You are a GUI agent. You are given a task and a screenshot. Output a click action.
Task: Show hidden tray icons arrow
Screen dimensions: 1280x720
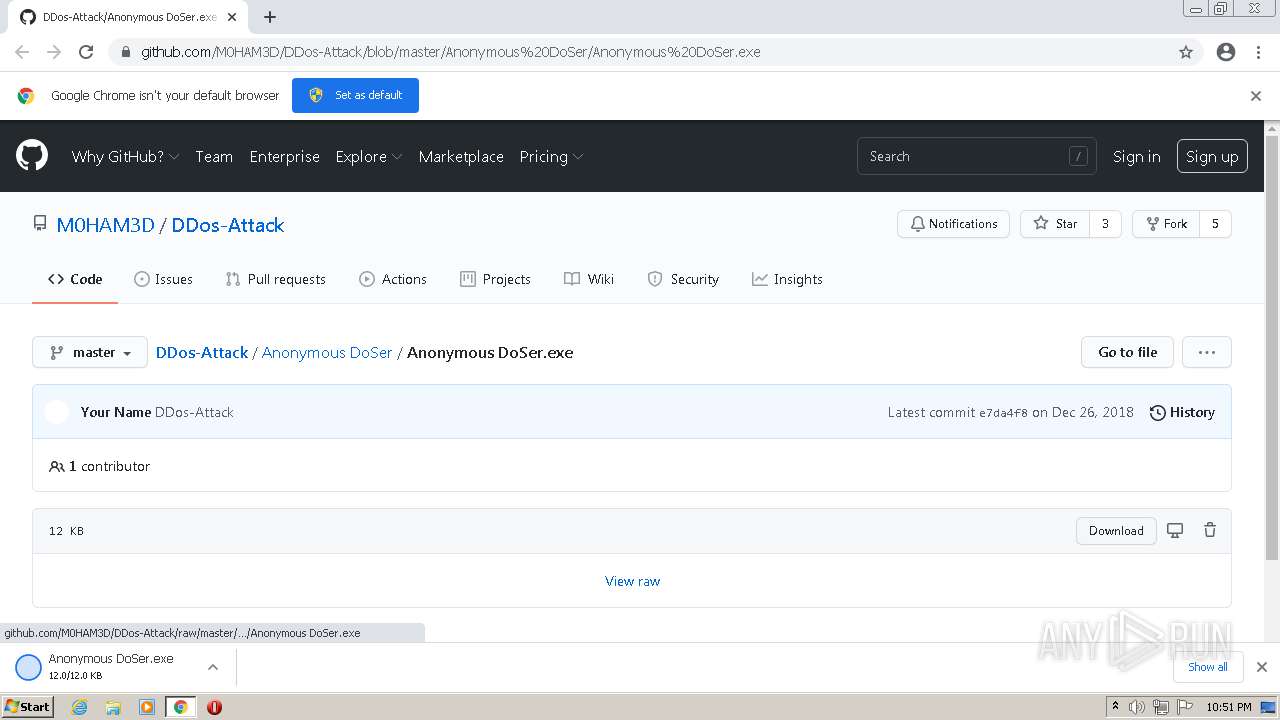click(x=1115, y=707)
